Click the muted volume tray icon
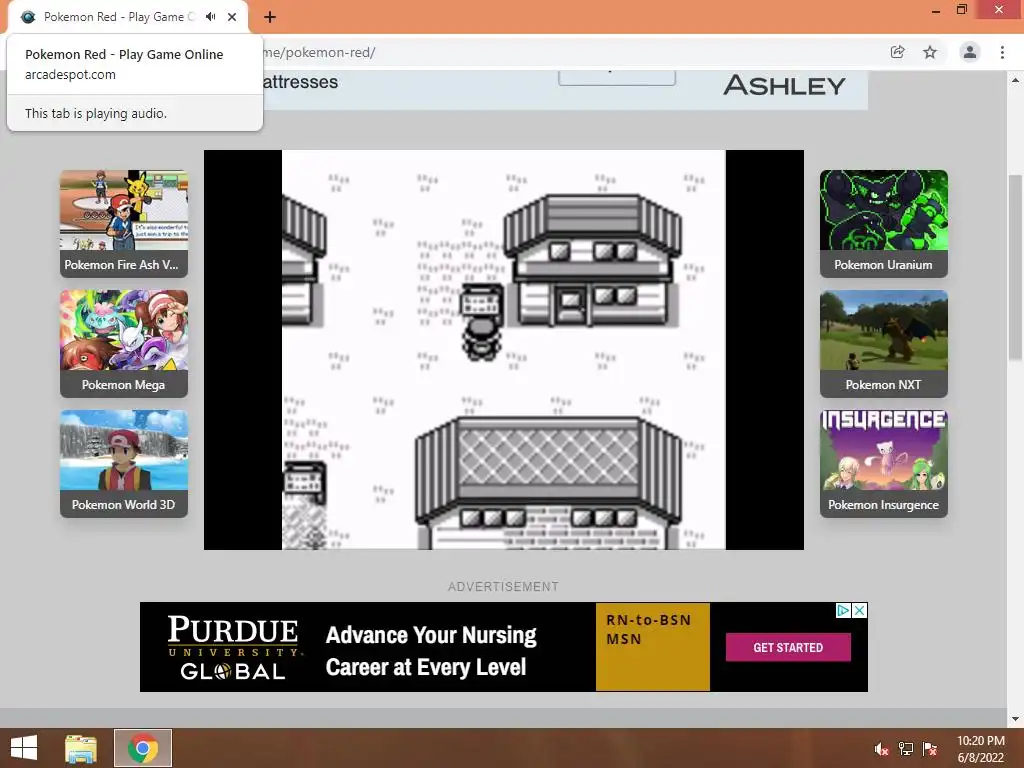The image size is (1024, 768). pos(882,749)
